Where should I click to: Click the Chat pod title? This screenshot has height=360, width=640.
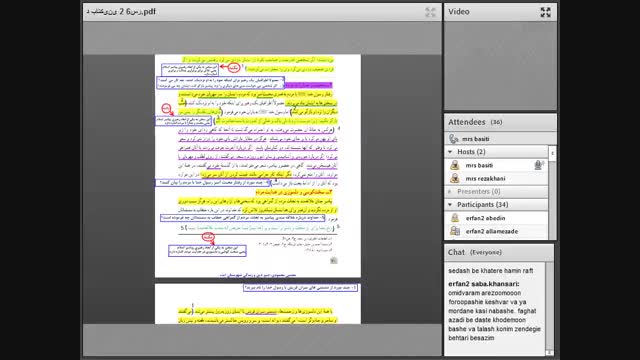pyautogui.click(x=456, y=252)
